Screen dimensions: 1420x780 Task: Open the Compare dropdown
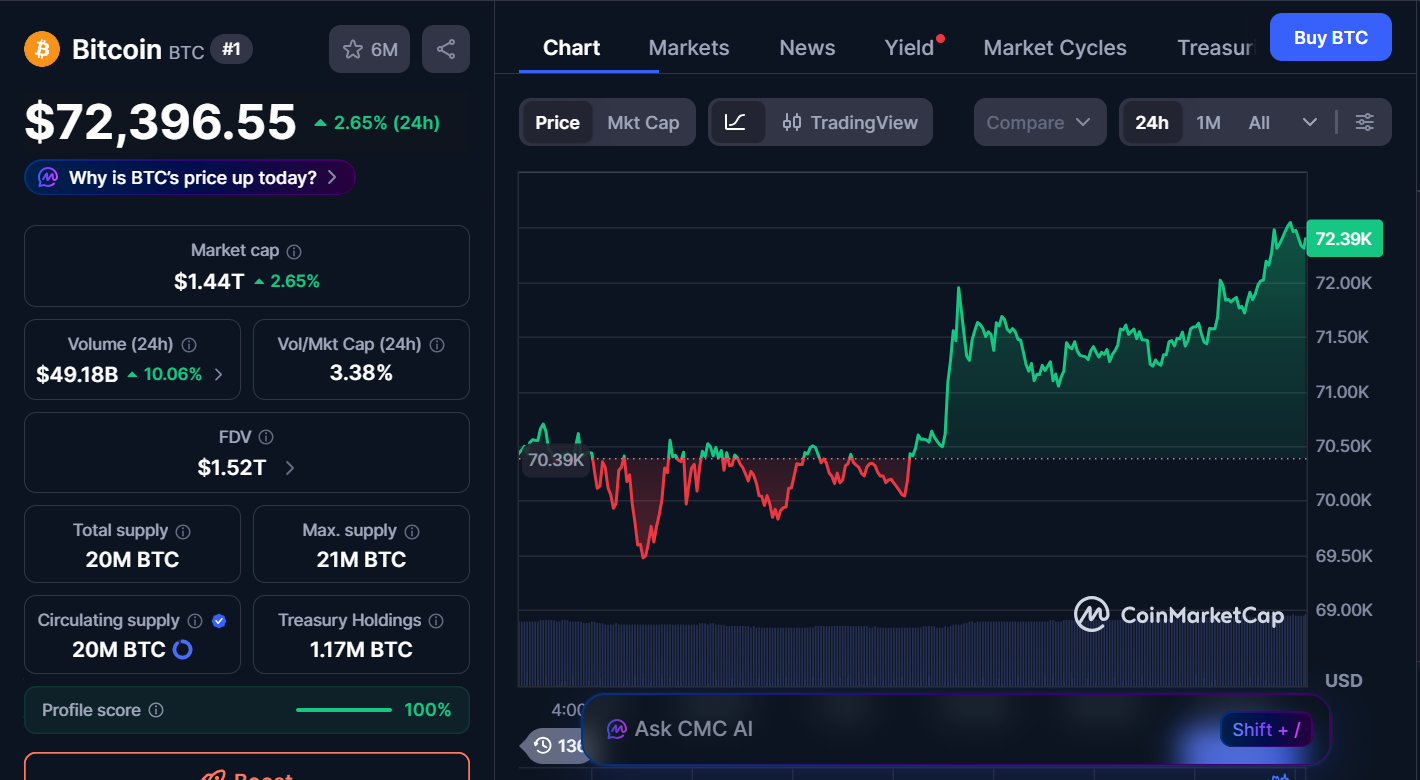[1039, 122]
